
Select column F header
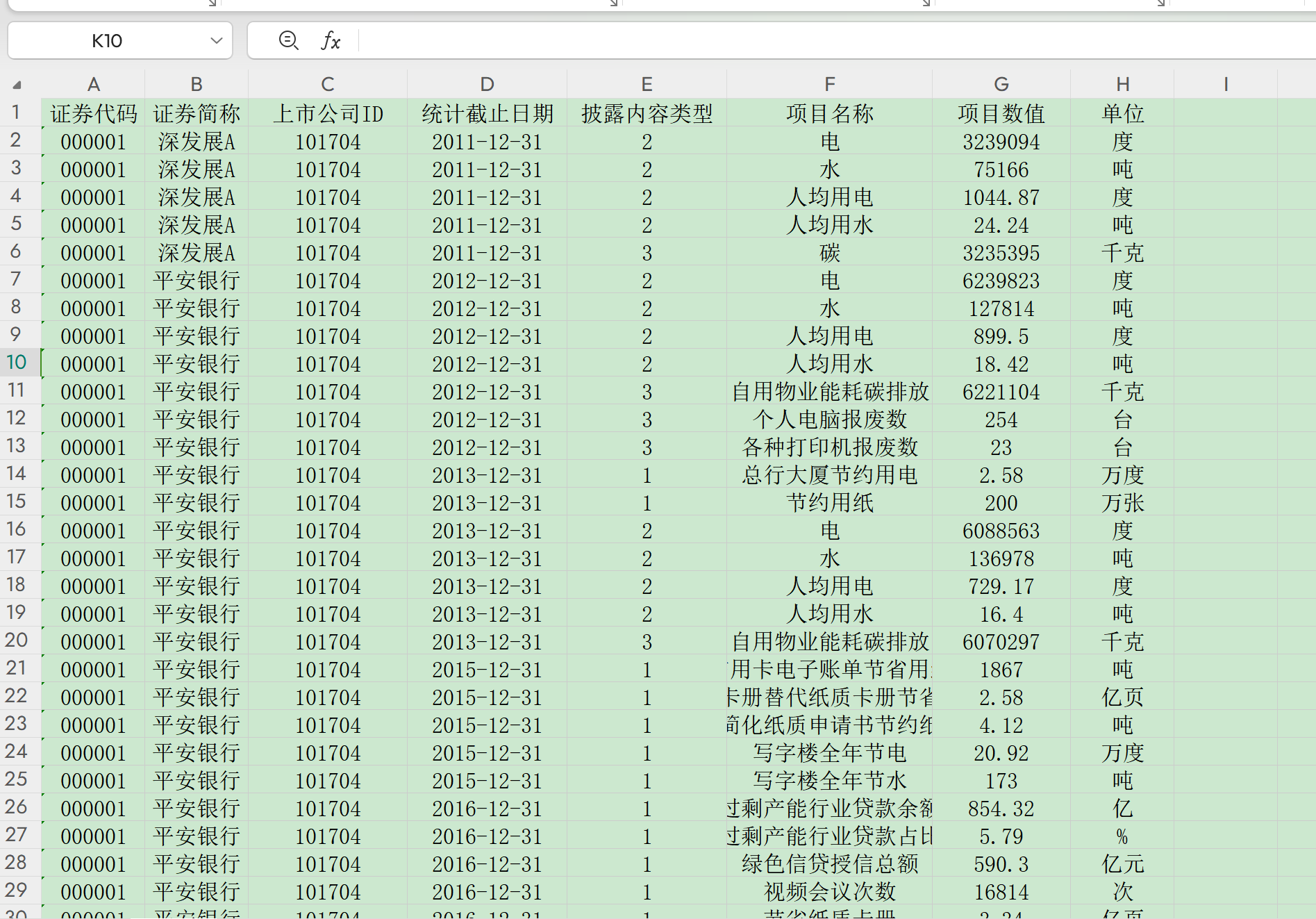[829, 84]
